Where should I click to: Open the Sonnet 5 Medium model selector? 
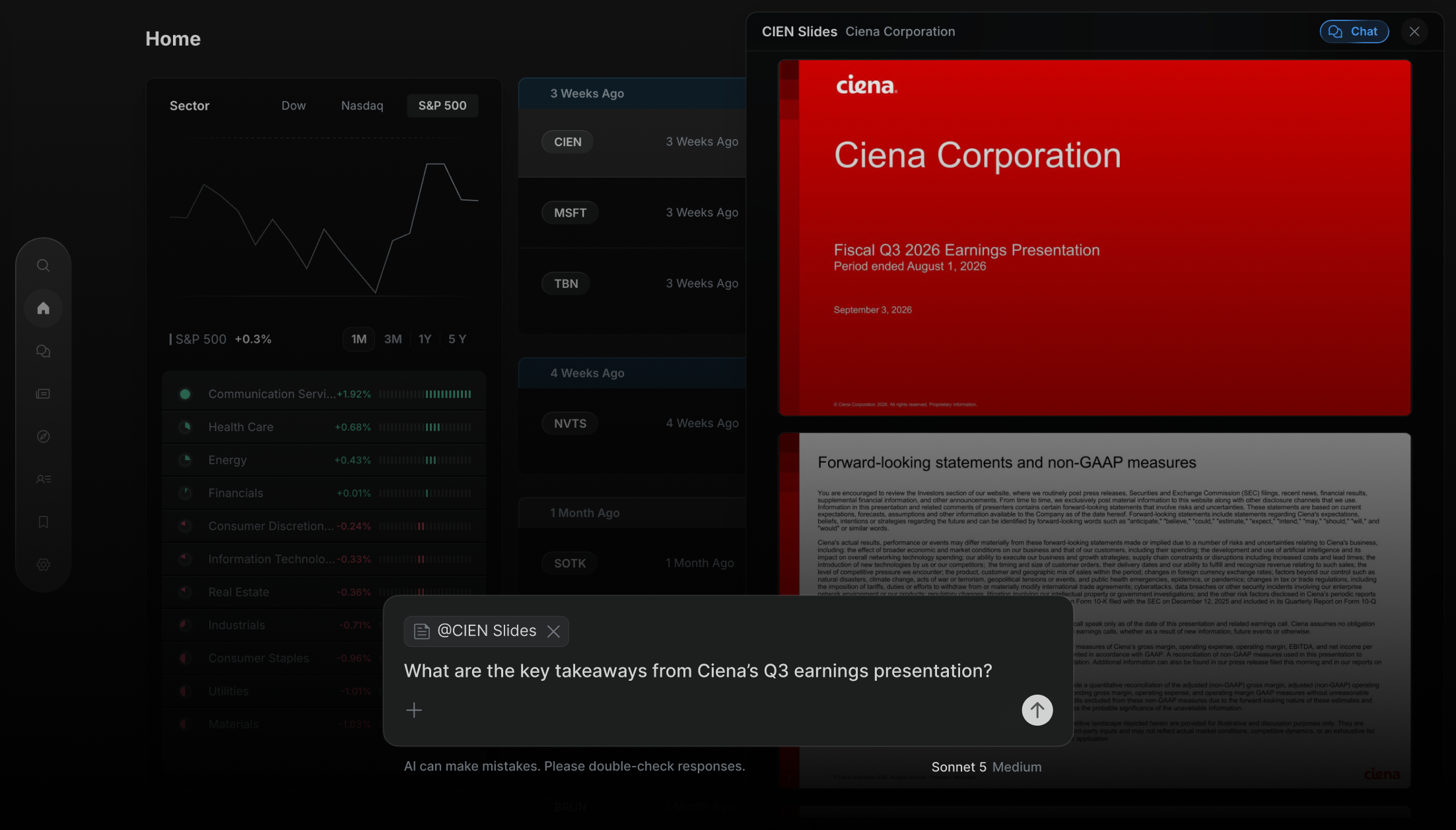tap(986, 767)
